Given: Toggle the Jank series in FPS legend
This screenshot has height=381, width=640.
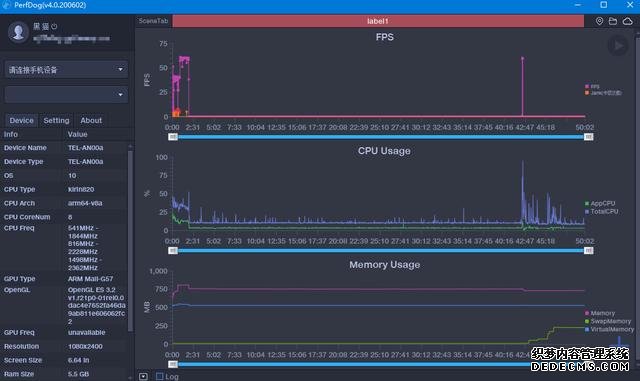Looking at the screenshot, I should pyautogui.click(x=603, y=93).
